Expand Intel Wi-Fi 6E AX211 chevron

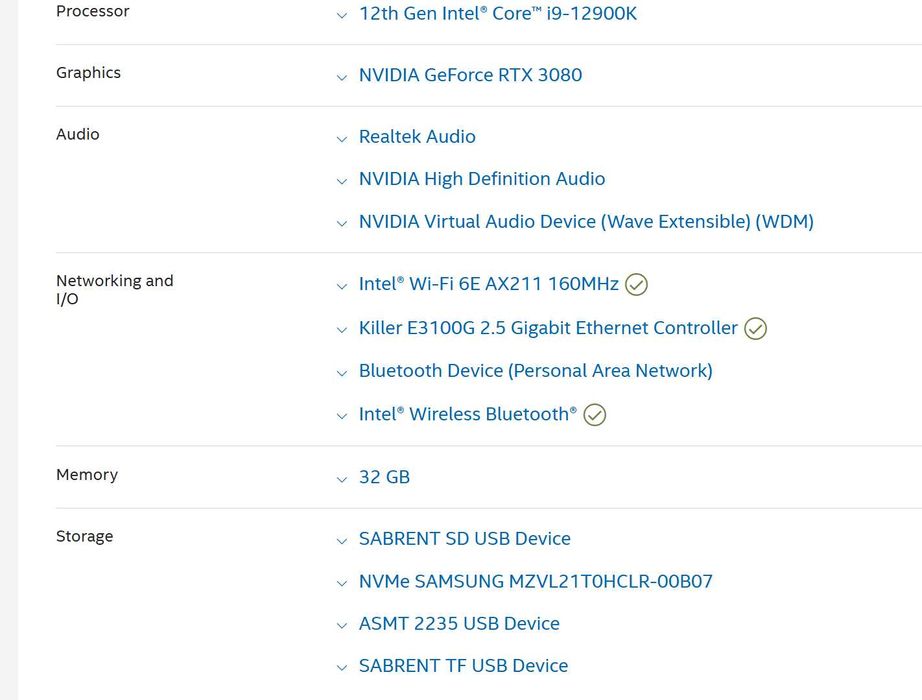(342, 287)
